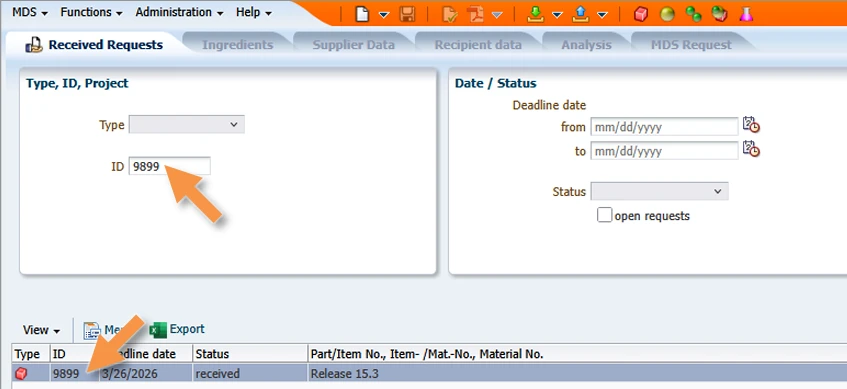Tick the open requests checkbox

[604, 215]
